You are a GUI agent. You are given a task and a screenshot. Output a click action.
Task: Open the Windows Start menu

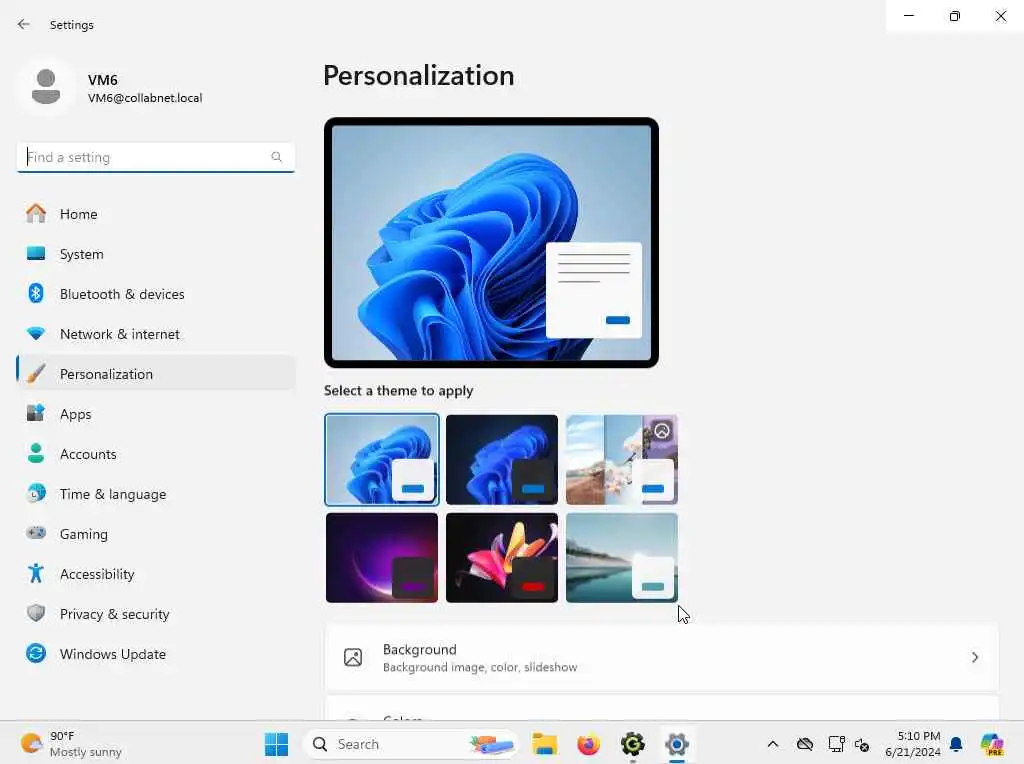(276, 744)
